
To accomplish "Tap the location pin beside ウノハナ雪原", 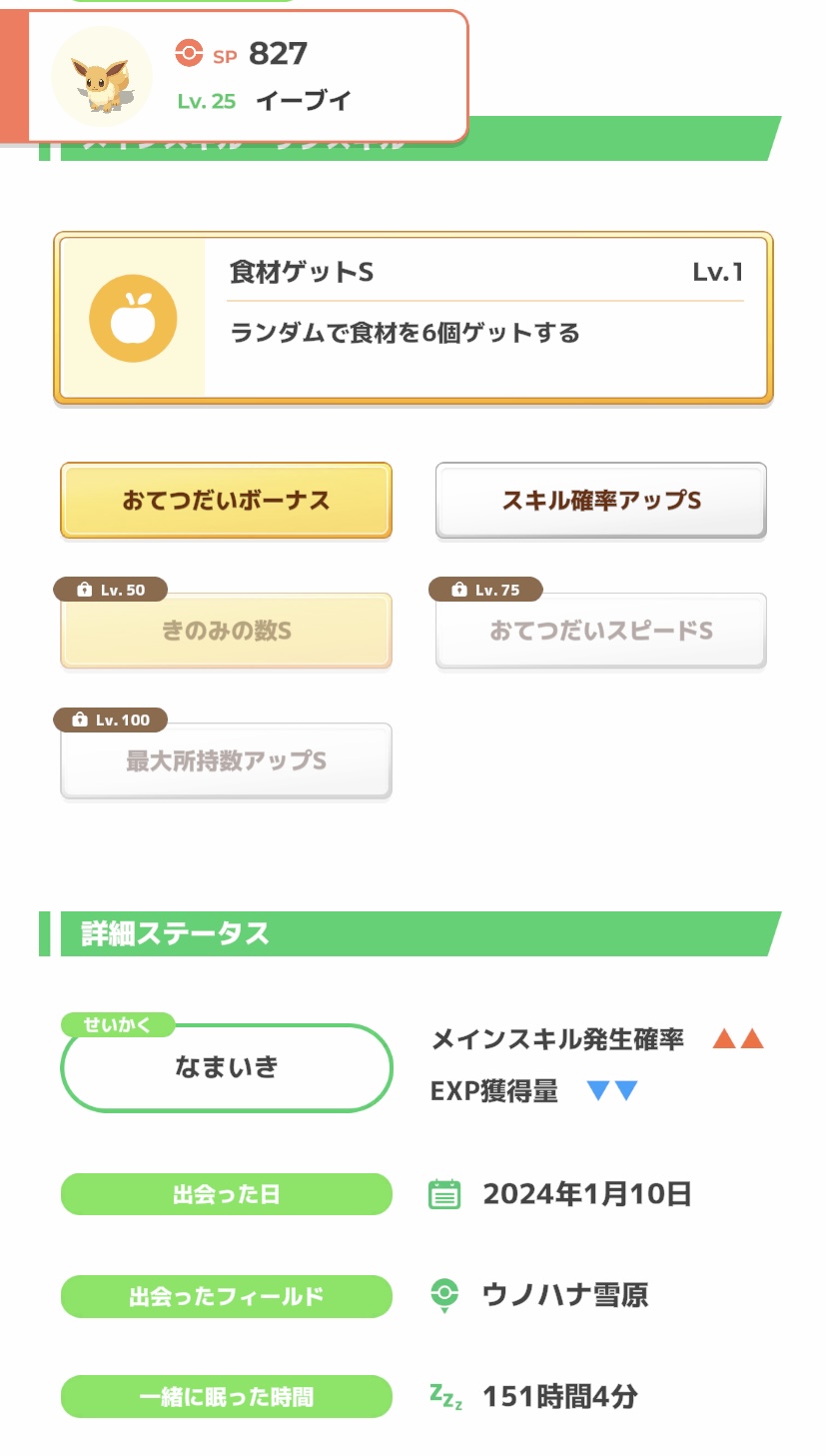I will (444, 1295).
